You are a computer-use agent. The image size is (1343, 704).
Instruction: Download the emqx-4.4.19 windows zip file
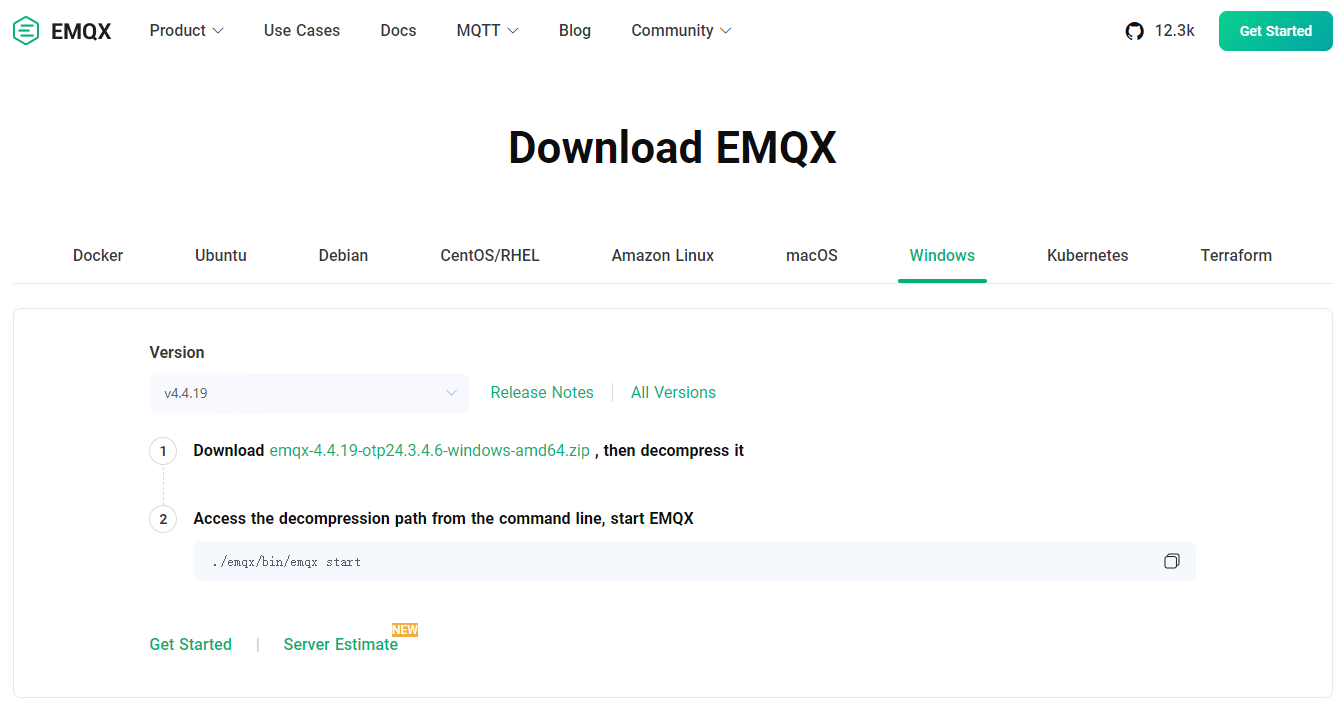coord(429,451)
